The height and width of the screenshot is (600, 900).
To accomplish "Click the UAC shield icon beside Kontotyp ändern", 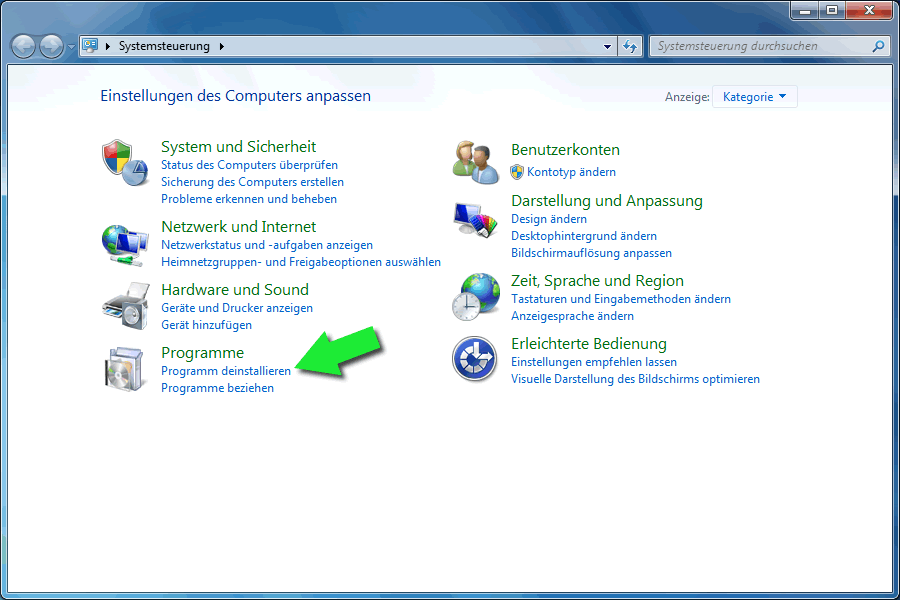I will coord(517,172).
